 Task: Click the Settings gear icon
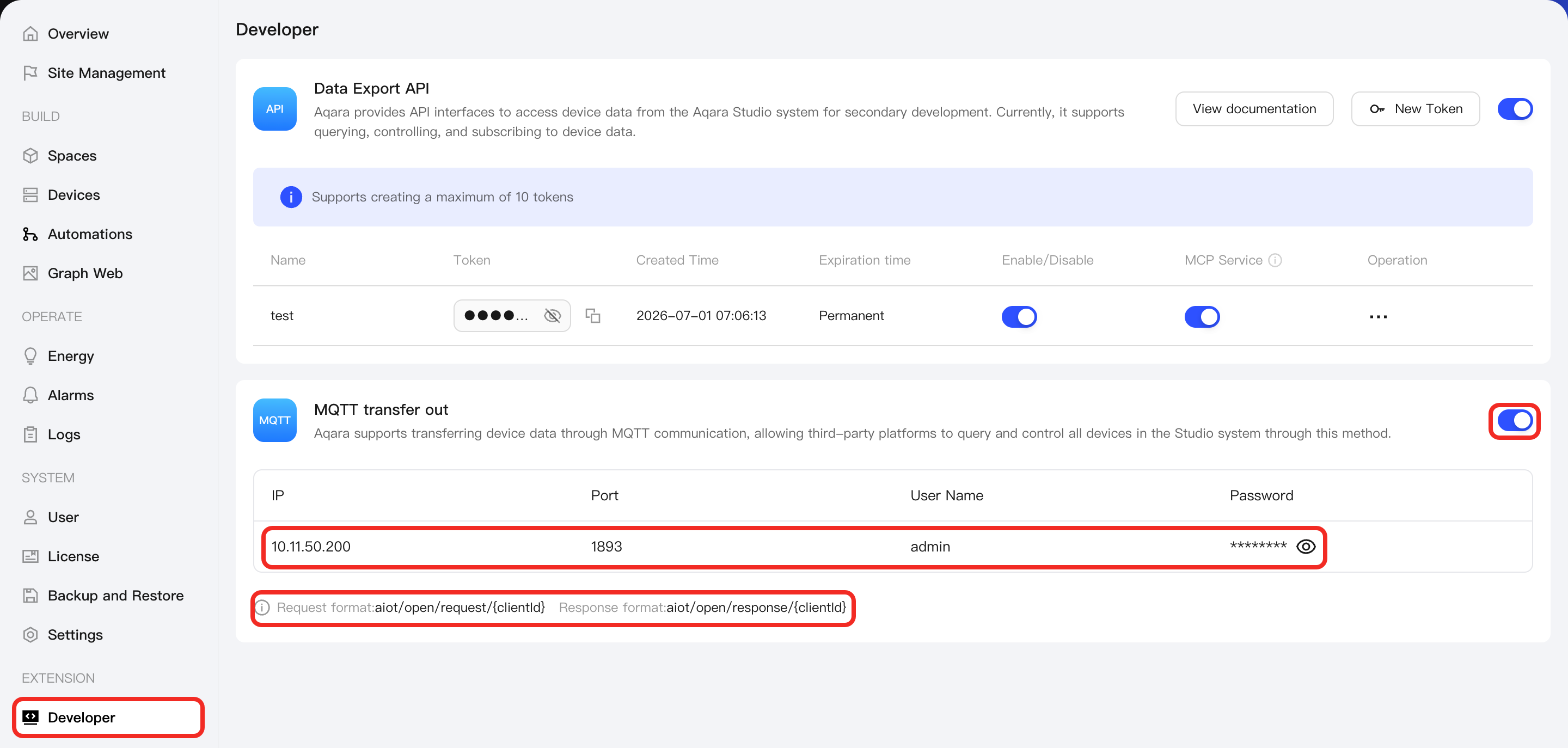[30, 635]
